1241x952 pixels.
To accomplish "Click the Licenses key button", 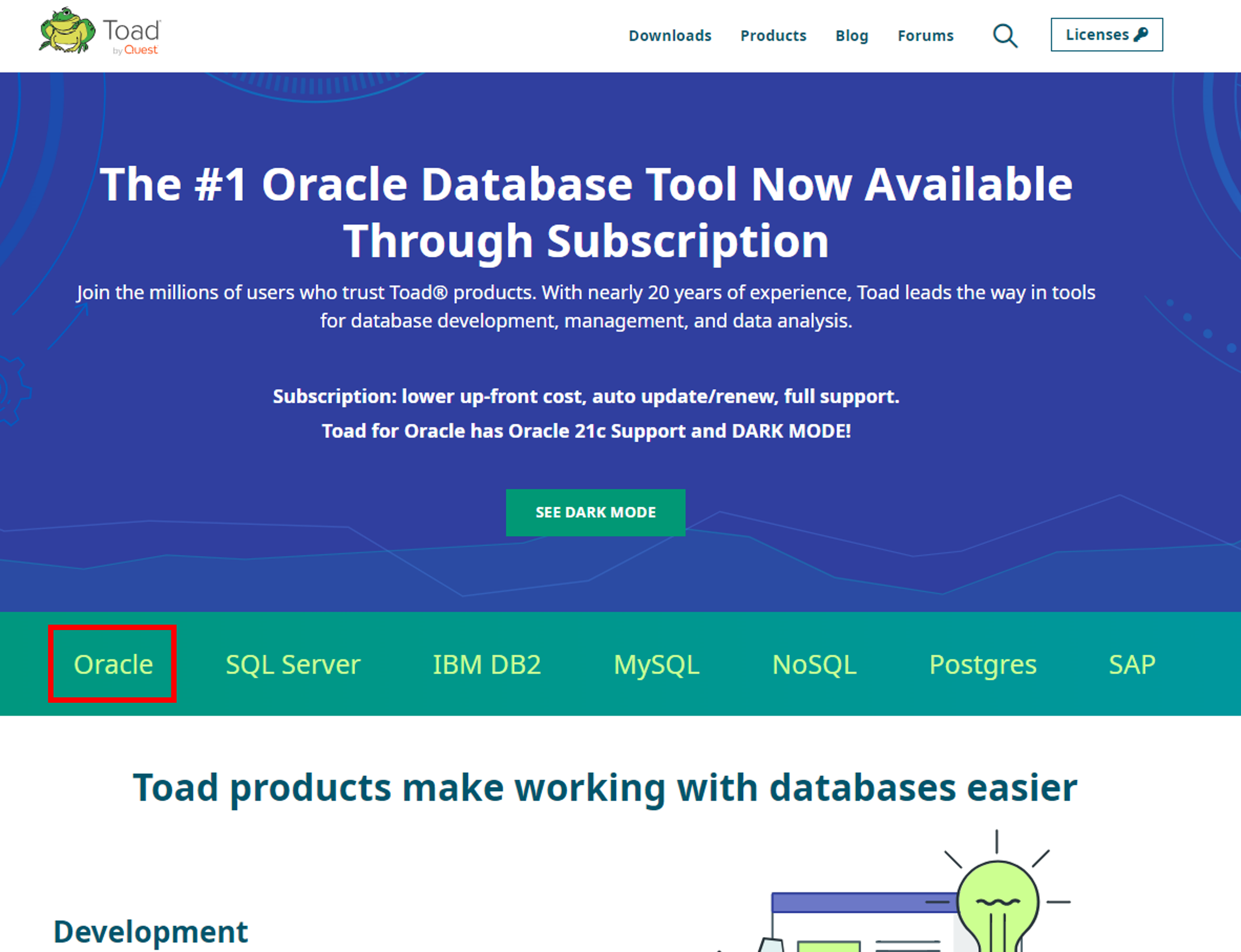I will click(x=1106, y=35).
